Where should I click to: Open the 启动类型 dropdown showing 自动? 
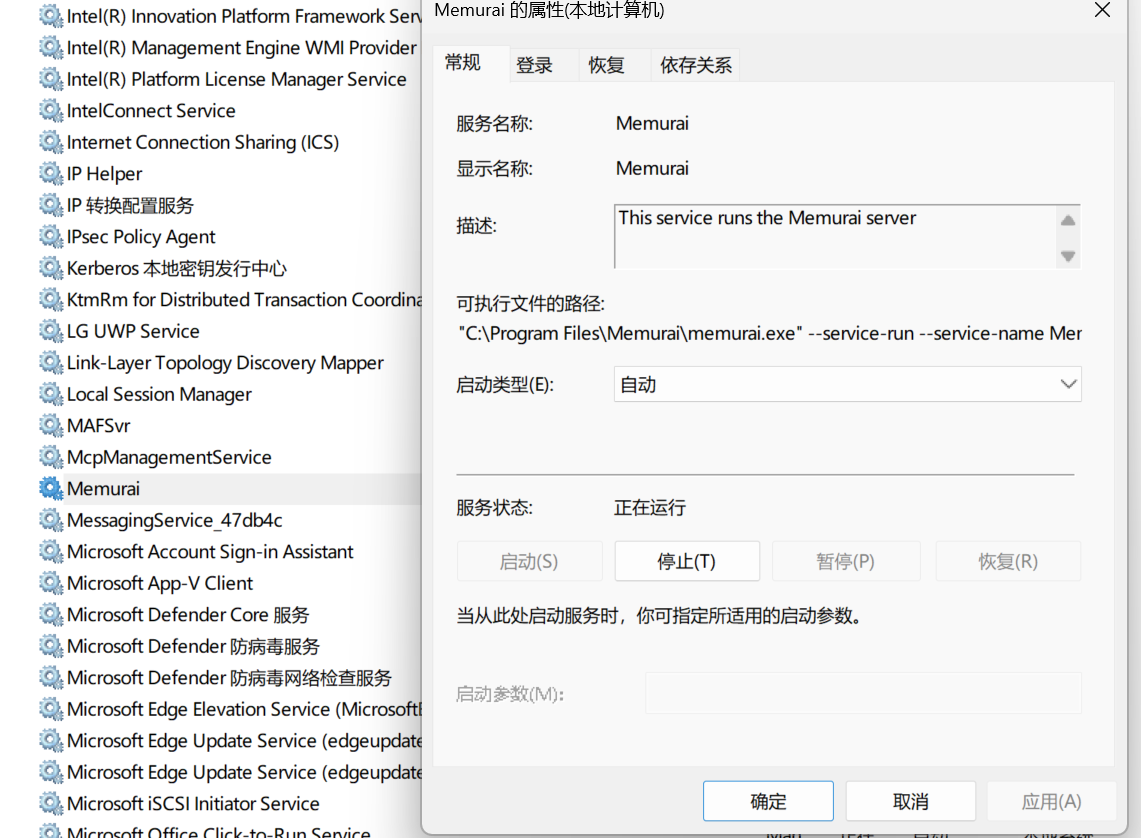click(848, 384)
